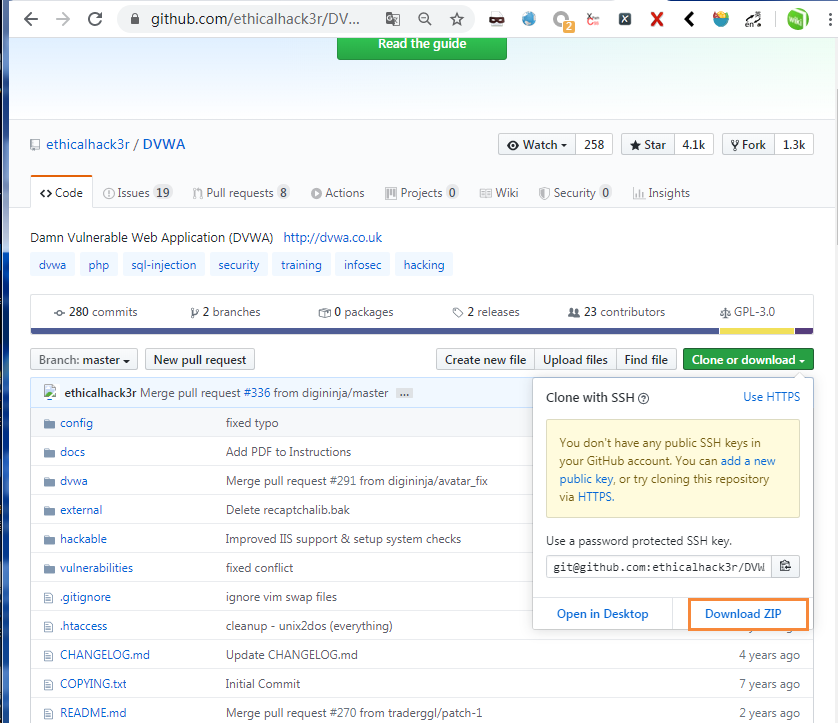Open the GPL-3.0 license link

(x=748, y=312)
